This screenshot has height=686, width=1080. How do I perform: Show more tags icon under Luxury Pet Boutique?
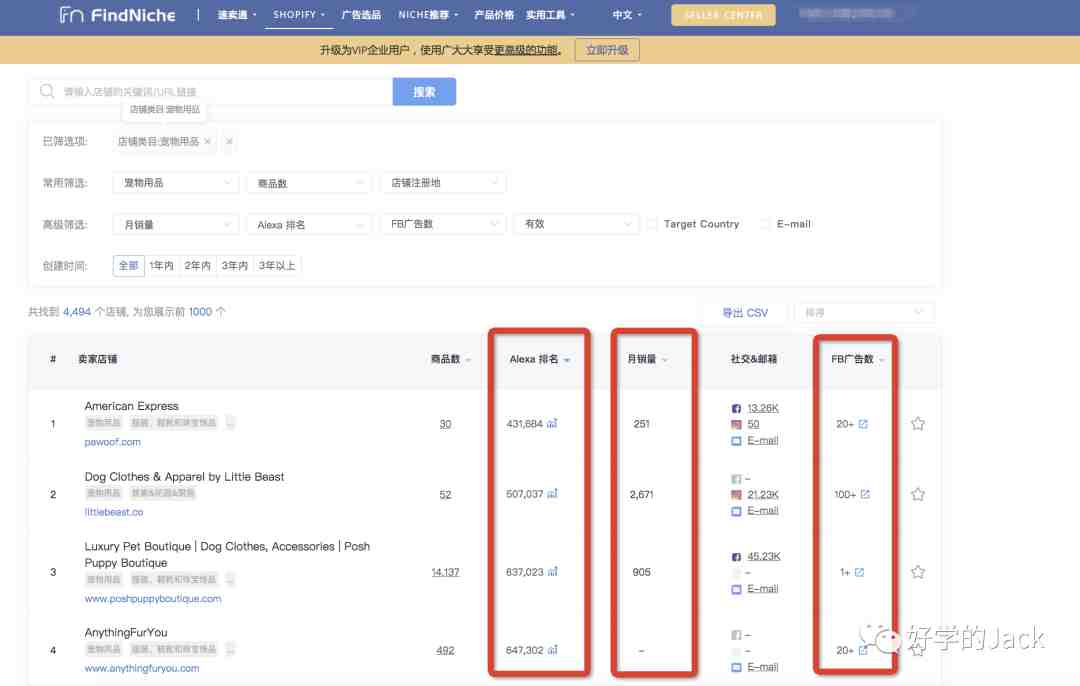(x=230, y=579)
